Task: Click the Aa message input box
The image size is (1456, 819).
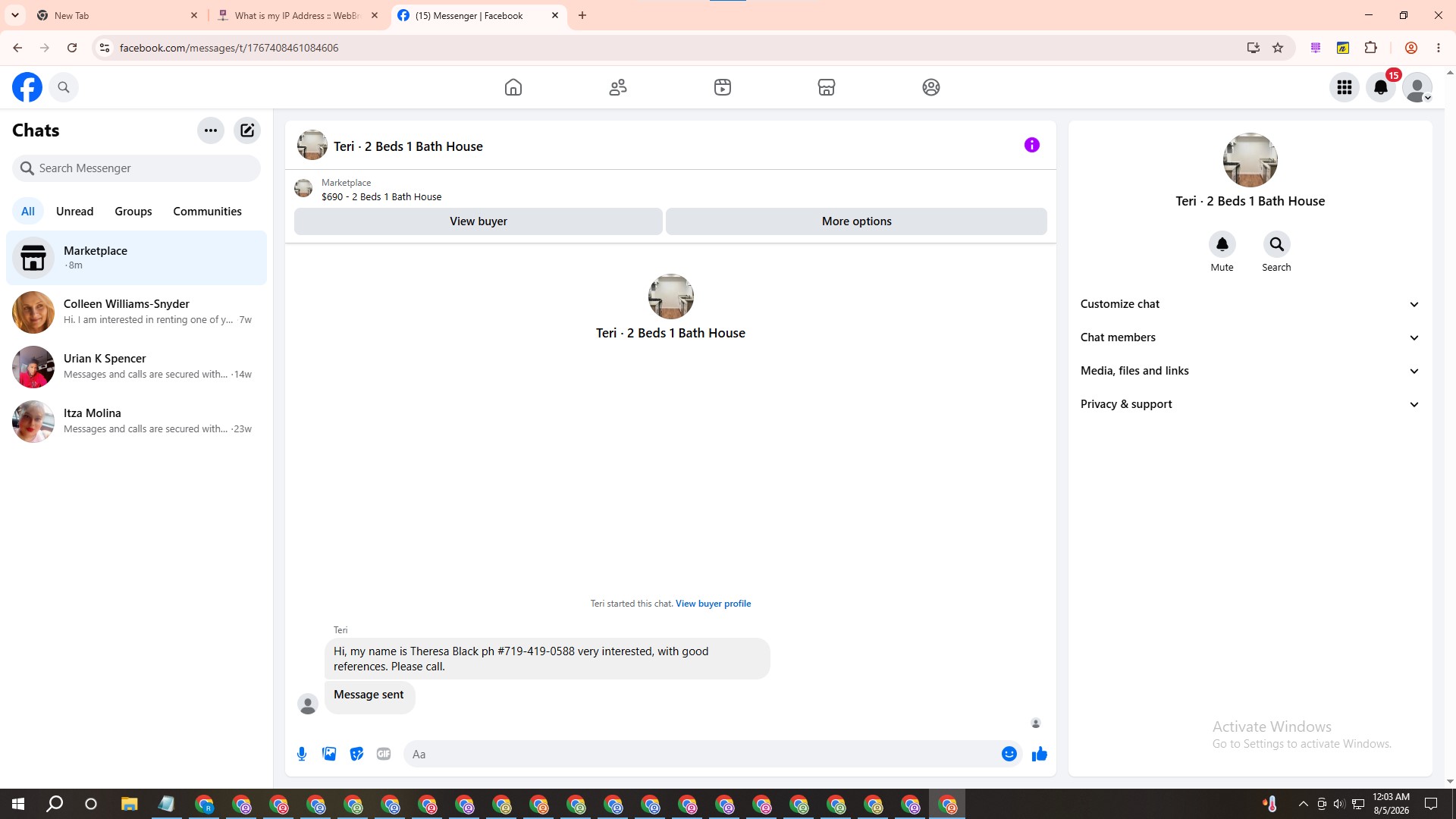Action: [x=701, y=754]
